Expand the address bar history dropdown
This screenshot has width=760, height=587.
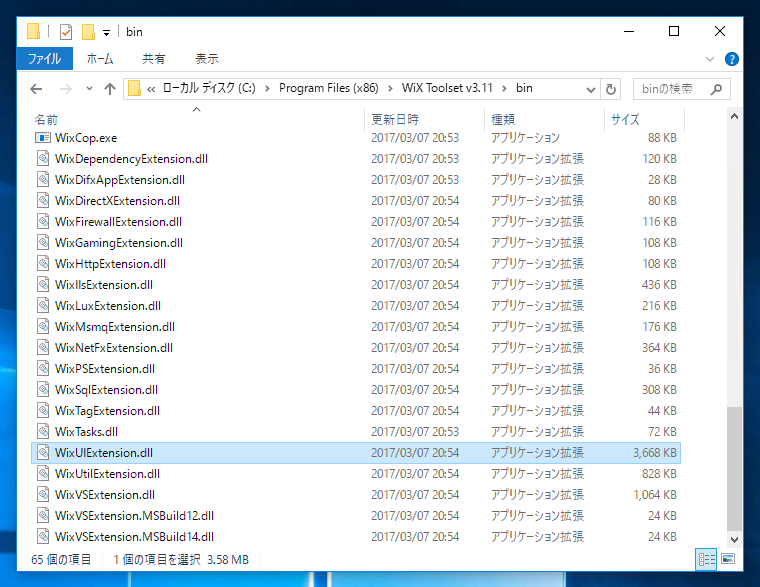click(x=590, y=89)
